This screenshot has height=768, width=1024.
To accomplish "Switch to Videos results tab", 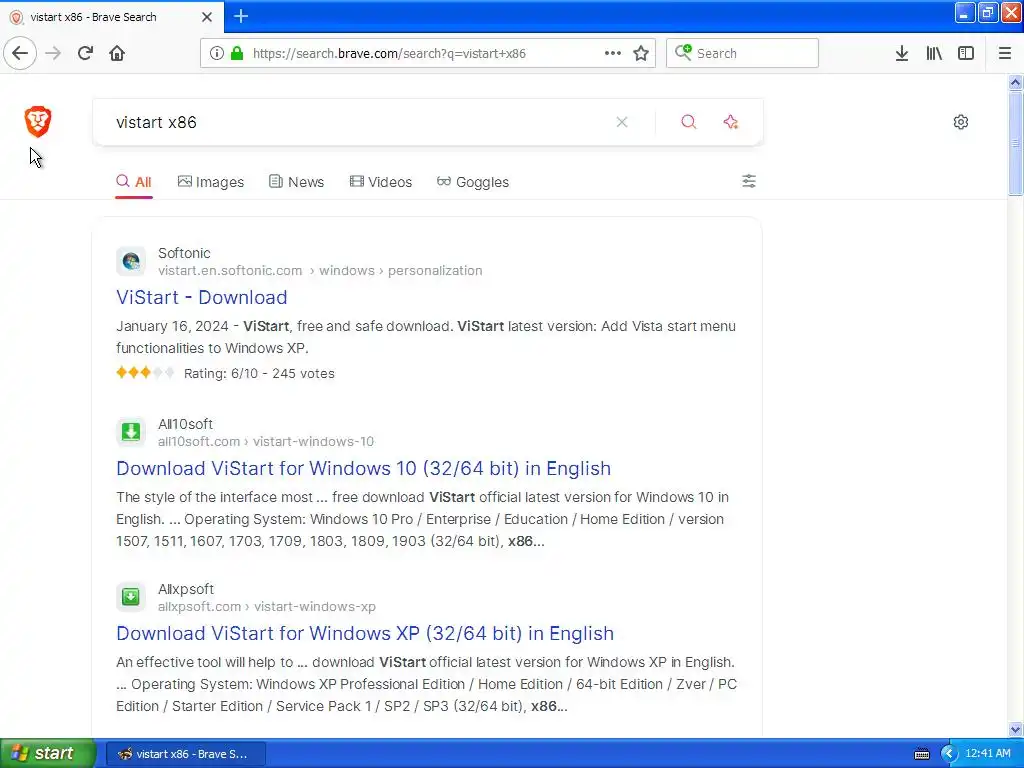I will pos(381,182).
